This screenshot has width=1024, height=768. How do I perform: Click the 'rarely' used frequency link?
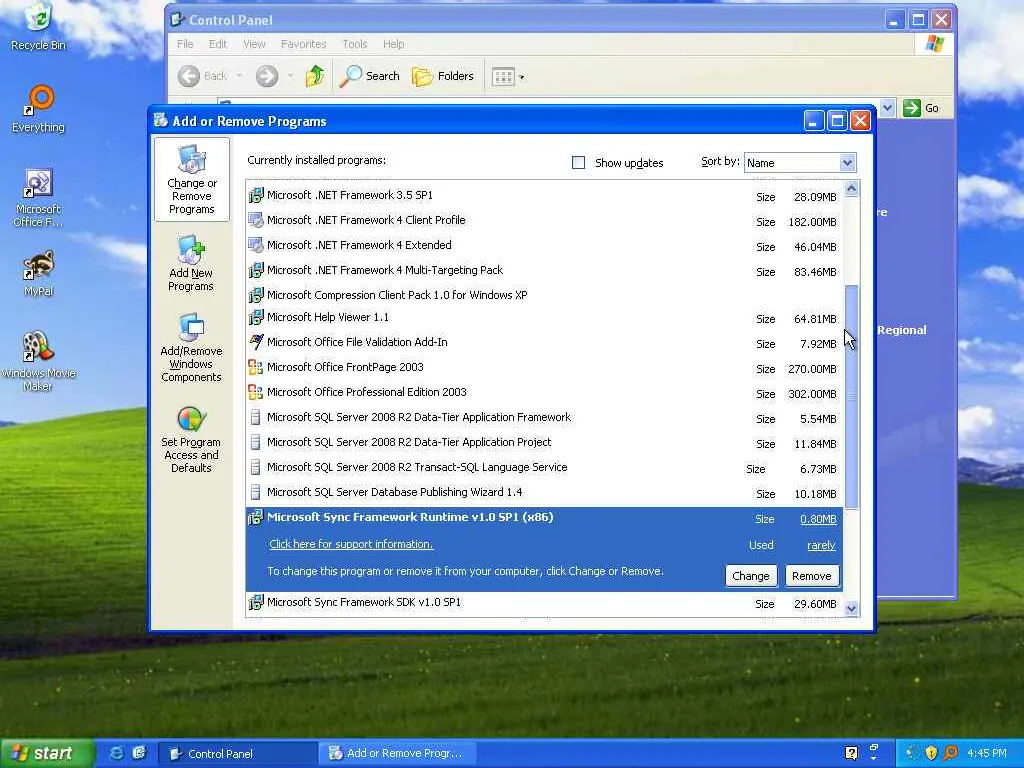pyautogui.click(x=821, y=545)
